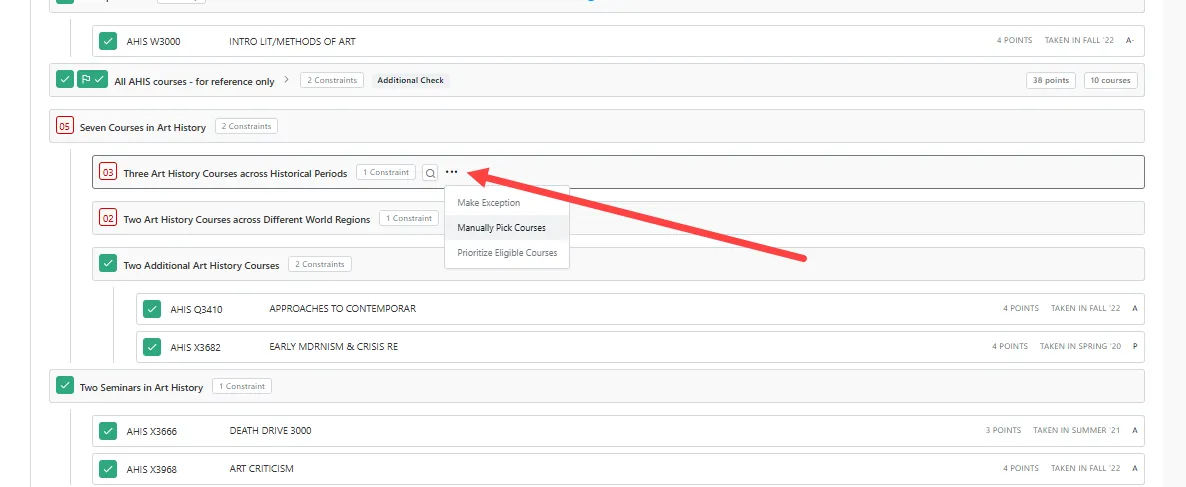This screenshot has width=1186, height=487.
Task: Select Three Art History Courses across Historical Periods
Action: [235, 173]
